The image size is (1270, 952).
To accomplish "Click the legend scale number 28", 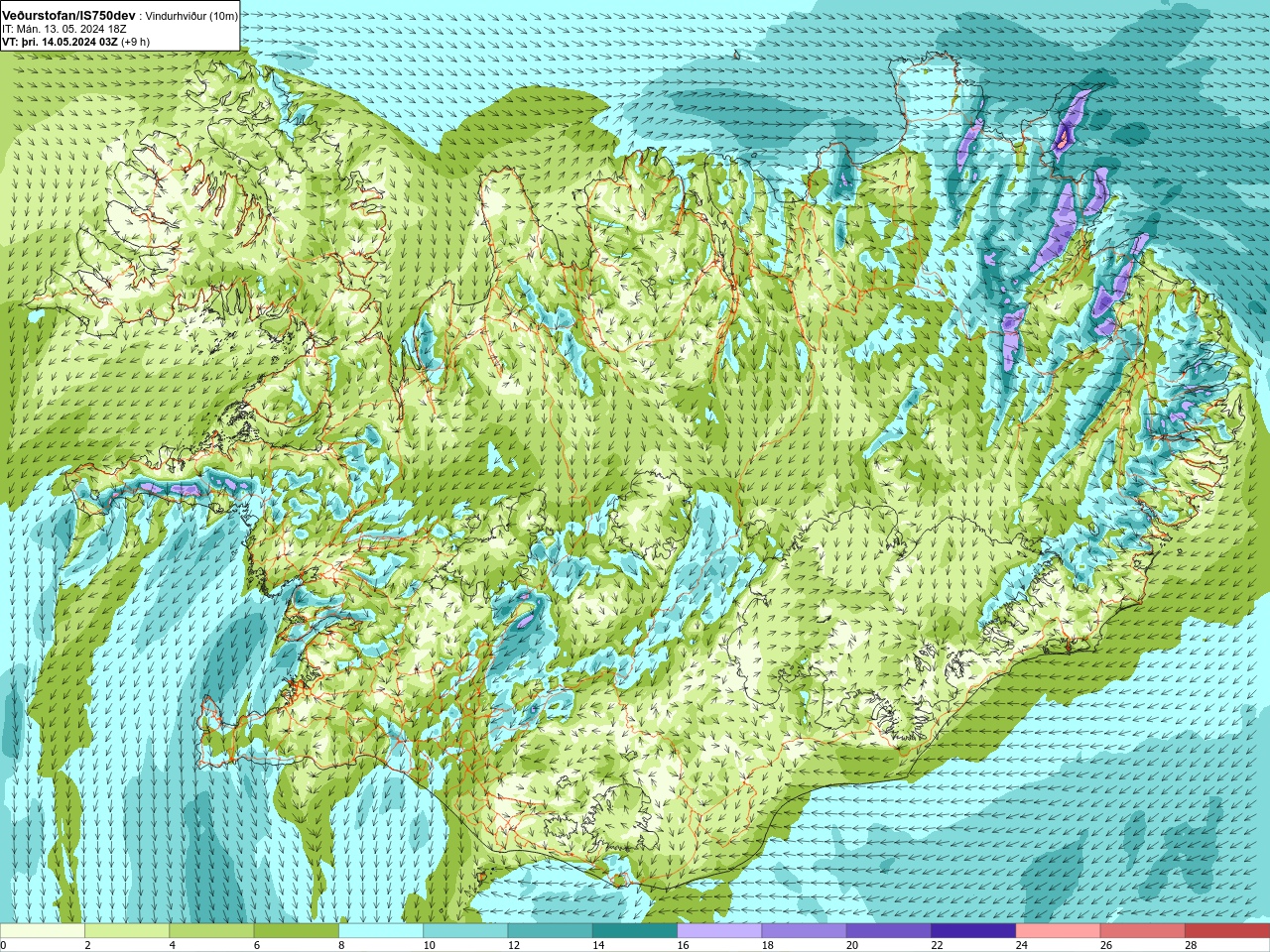I will click(x=1191, y=945).
